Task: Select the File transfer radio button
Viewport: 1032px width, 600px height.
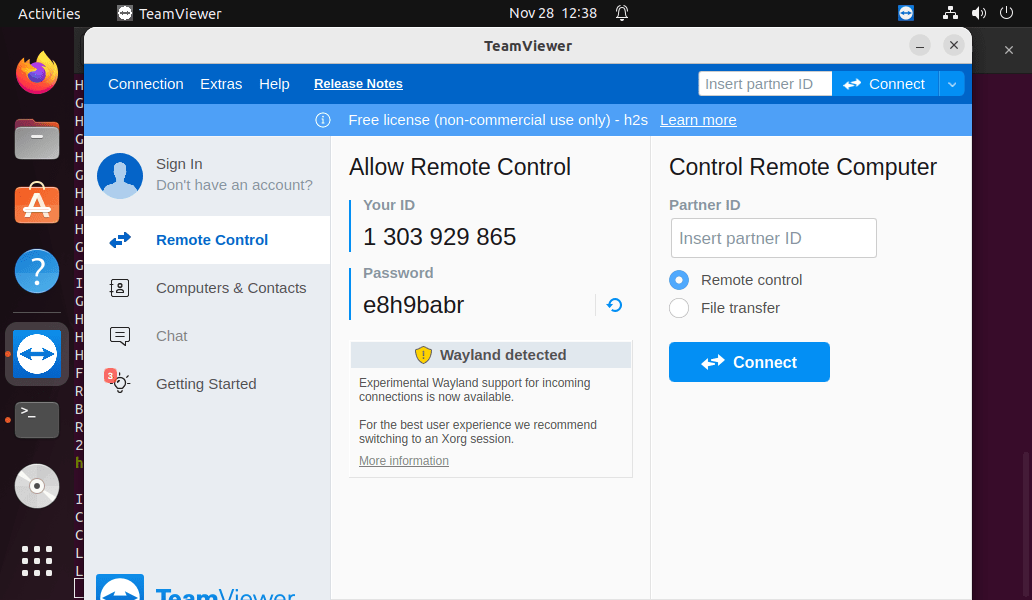Action: tap(679, 308)
